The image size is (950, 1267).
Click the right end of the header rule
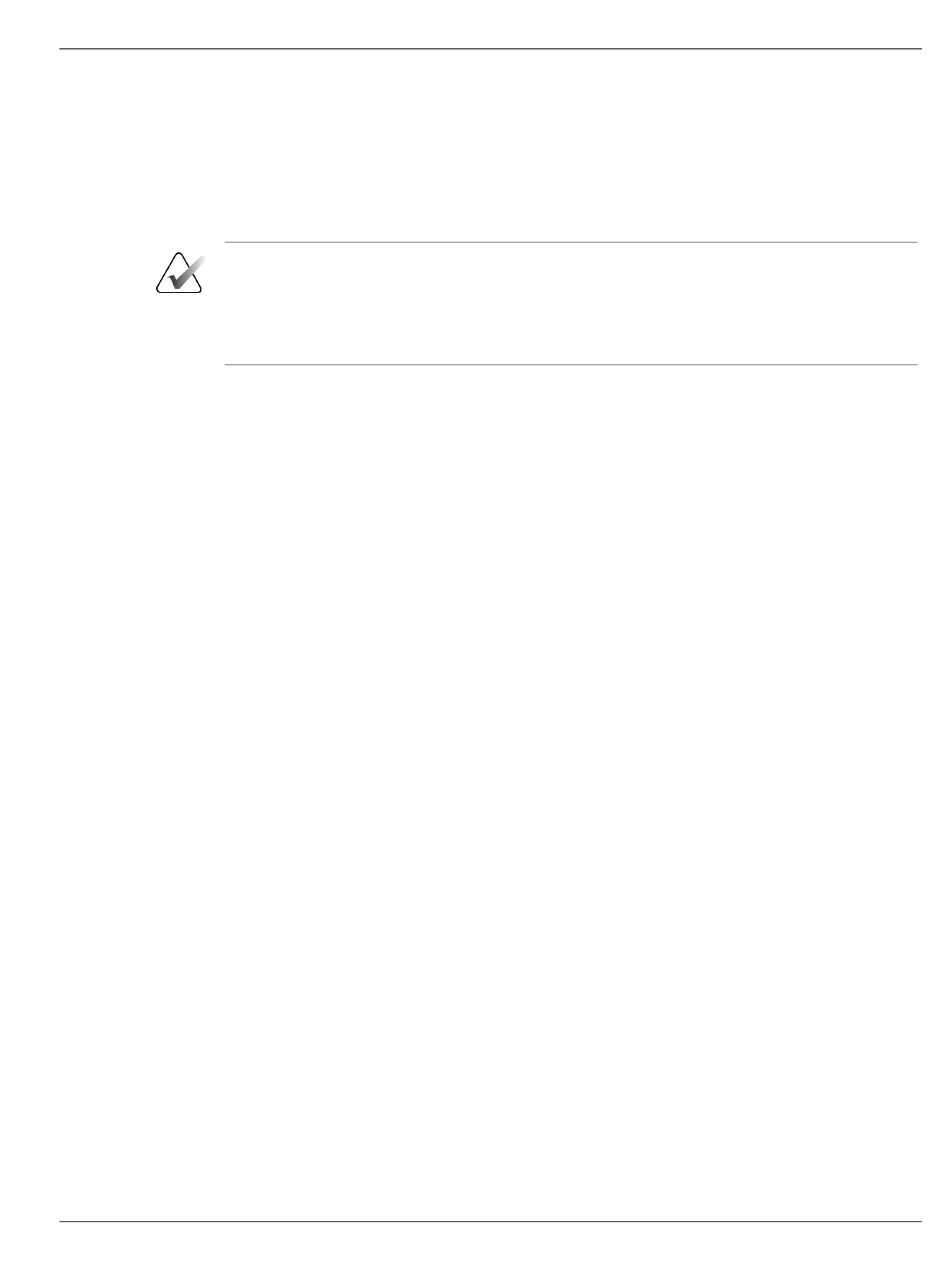pyautogui.click(x=918, y=48)
